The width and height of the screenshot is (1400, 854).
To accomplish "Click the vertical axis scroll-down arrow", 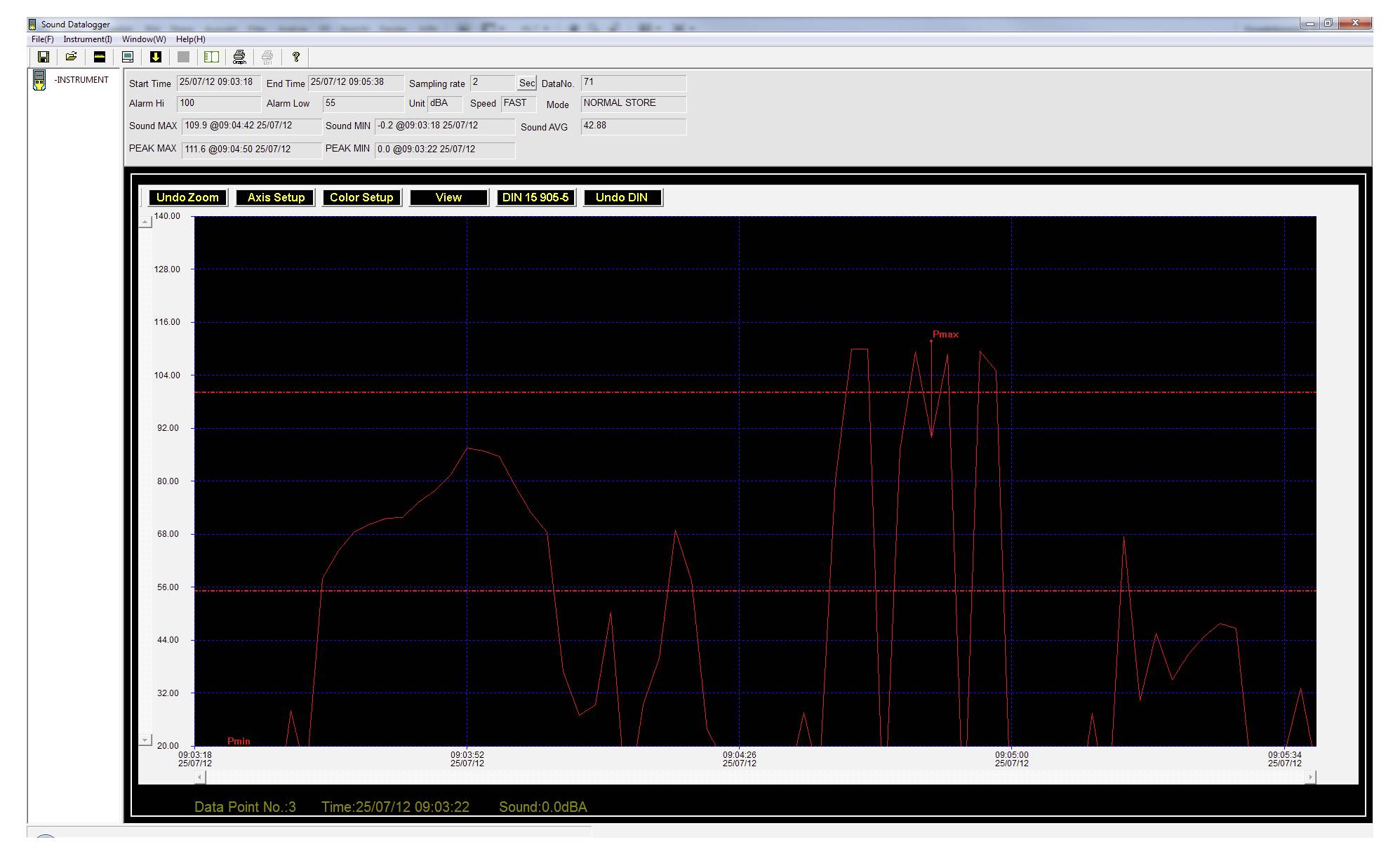I will coord(145,740).
